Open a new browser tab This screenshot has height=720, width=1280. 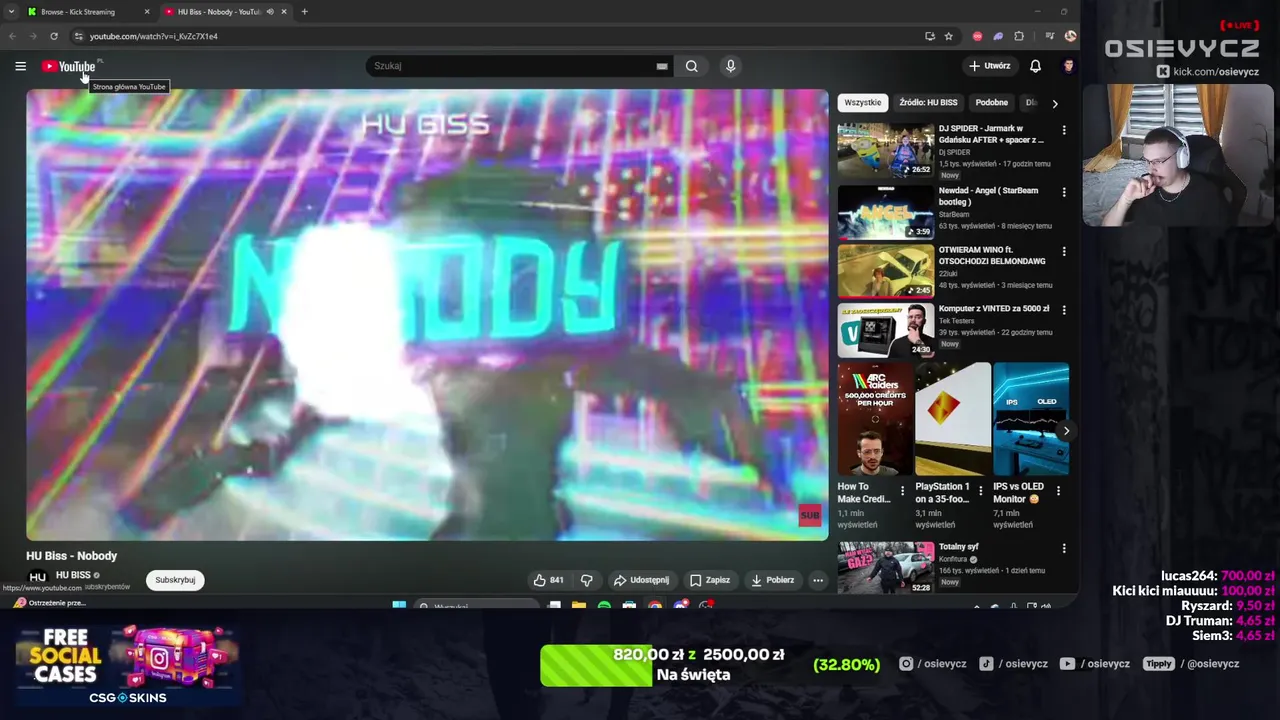pyautogui.click(x=304, y=12)
